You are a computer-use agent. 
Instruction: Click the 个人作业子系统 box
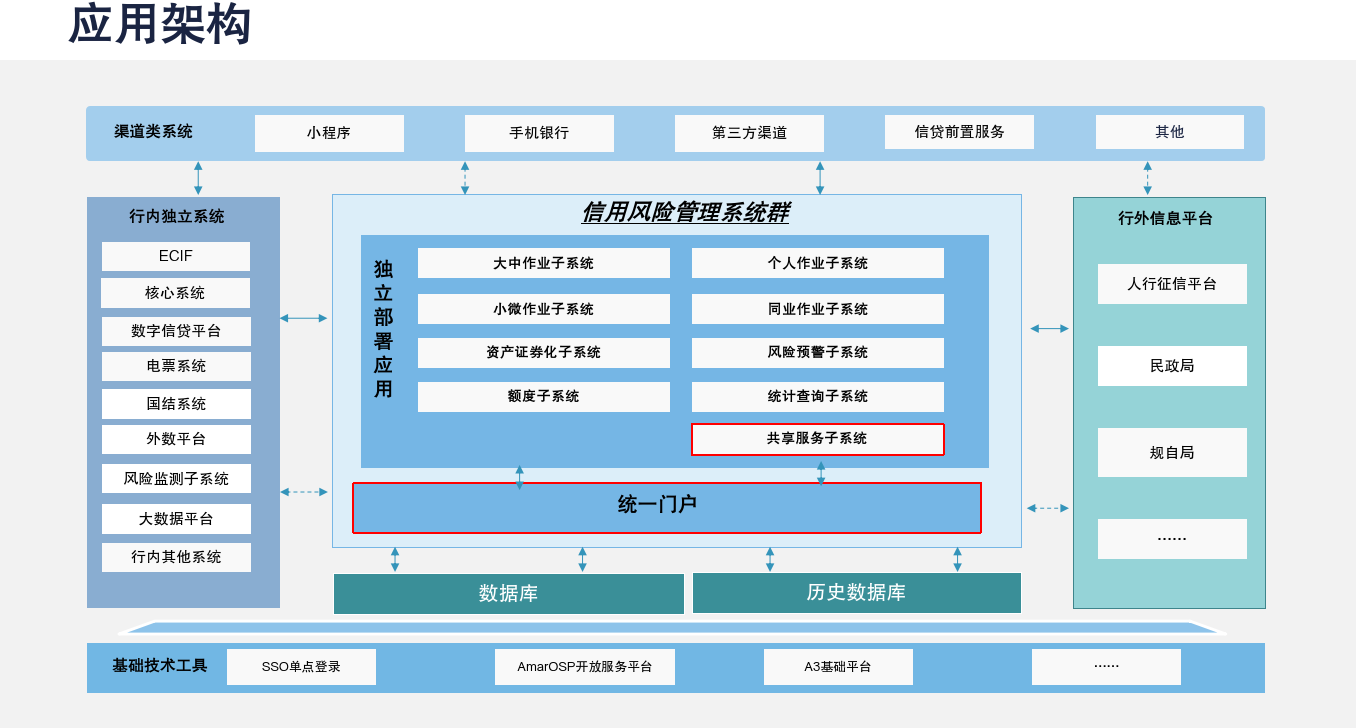click(x=818, y=263)
